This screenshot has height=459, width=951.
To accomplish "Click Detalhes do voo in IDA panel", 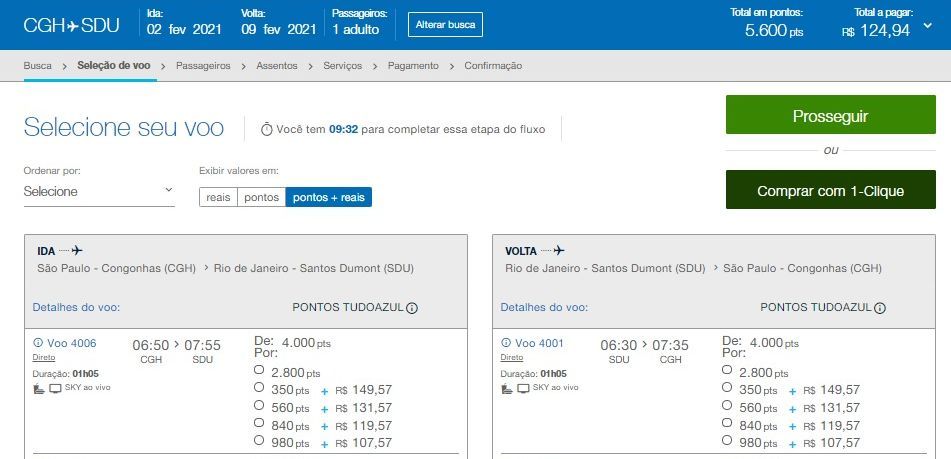I will click(76, 307).
